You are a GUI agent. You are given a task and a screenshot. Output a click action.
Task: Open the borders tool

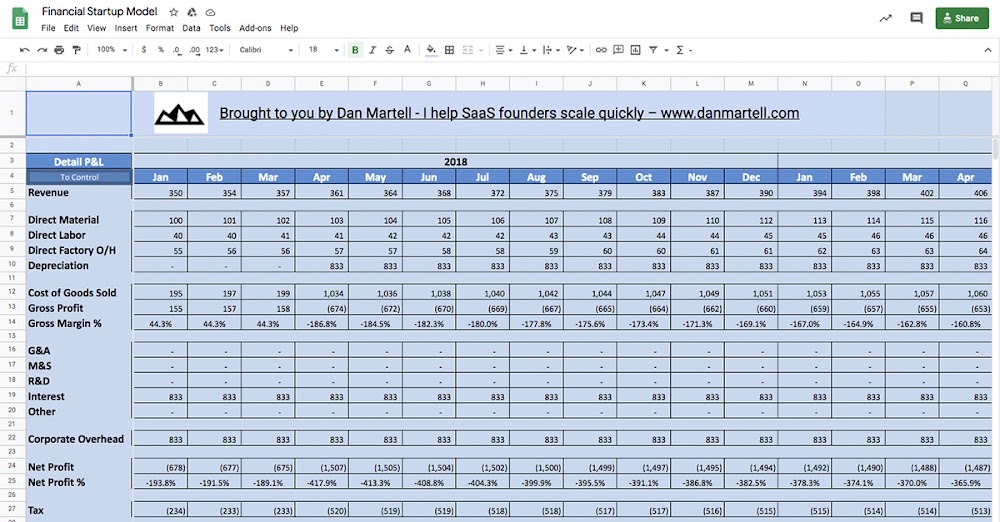pyautogui.click(x=450, y=50)
